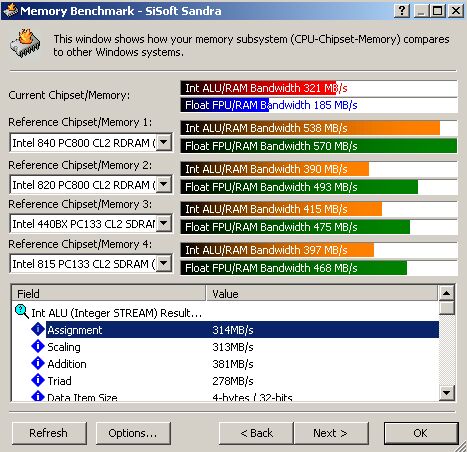The height and width of the screenshot is (452, 467).
Task: Click the results list scroll-down arrow
Action: [447, 392]
